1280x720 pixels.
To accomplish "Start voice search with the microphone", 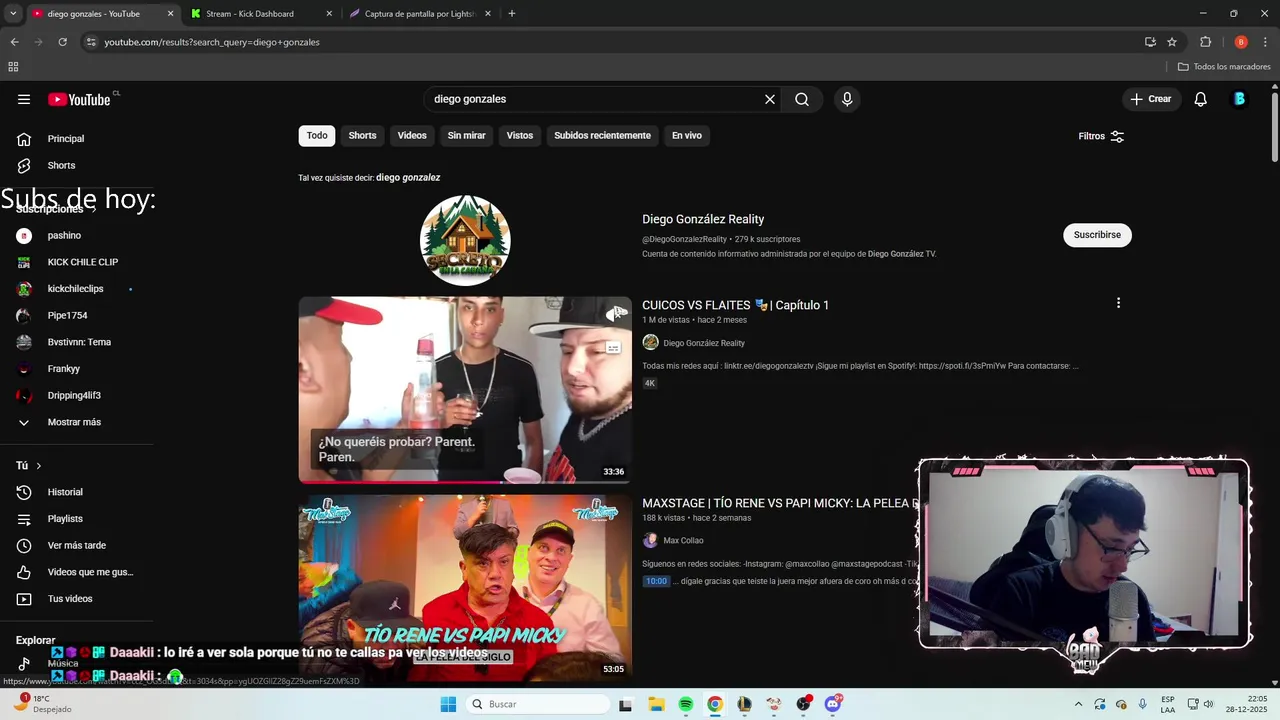I will click(847, 99).
